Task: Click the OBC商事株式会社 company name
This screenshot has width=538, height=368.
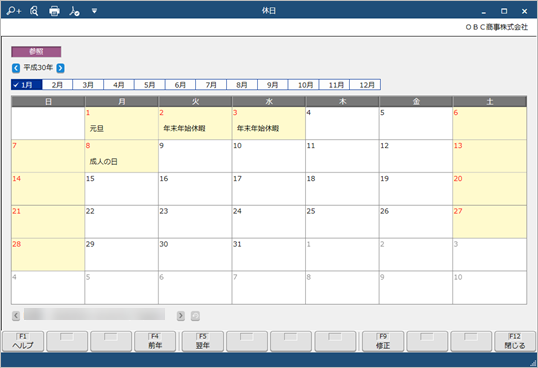Action: [x=496, y=27]
